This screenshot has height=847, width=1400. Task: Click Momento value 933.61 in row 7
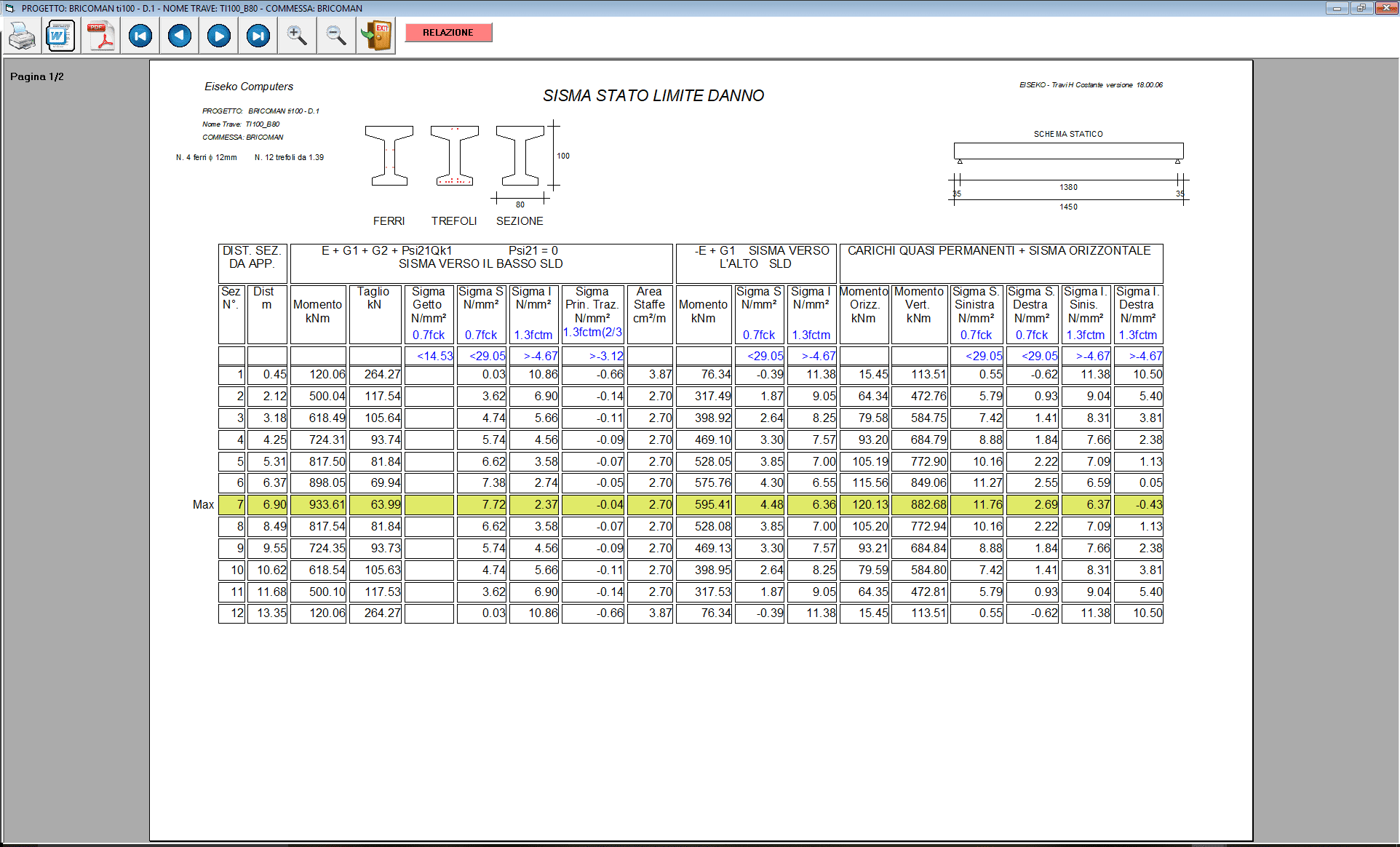point(318,504)
